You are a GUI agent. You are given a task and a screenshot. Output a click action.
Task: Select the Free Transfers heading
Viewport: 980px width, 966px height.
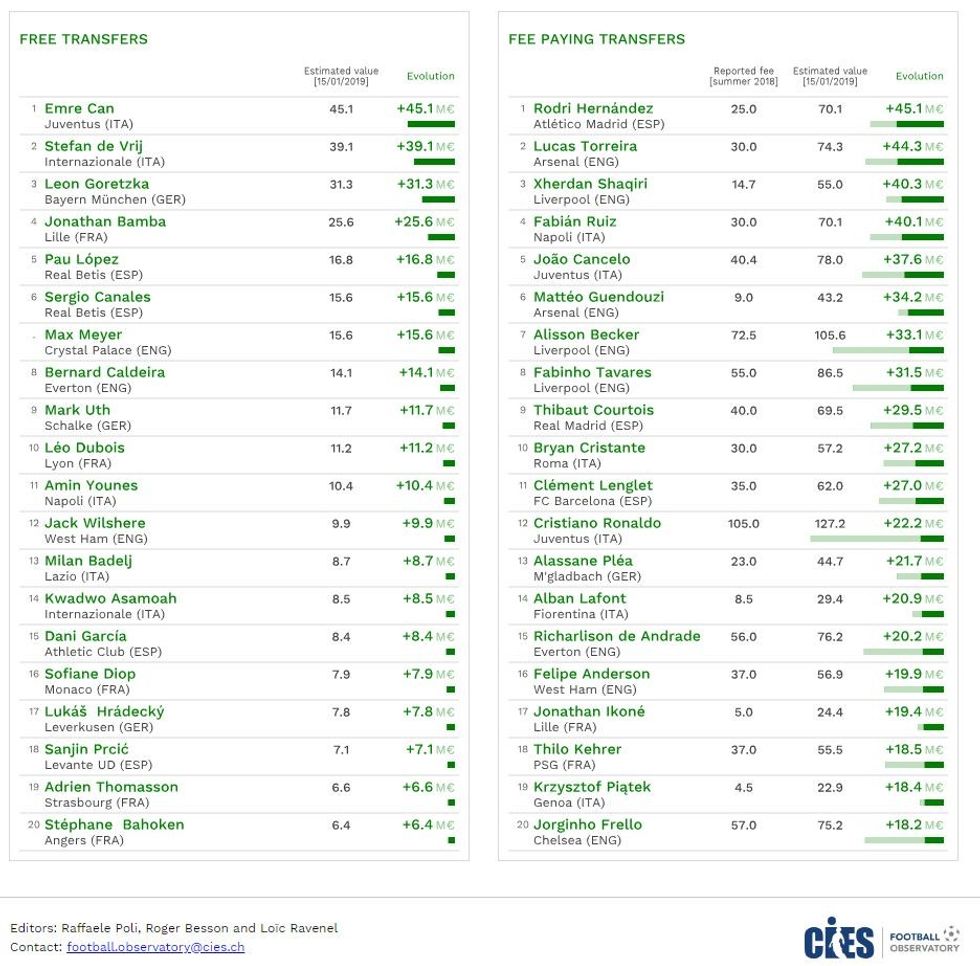(83, 39)
